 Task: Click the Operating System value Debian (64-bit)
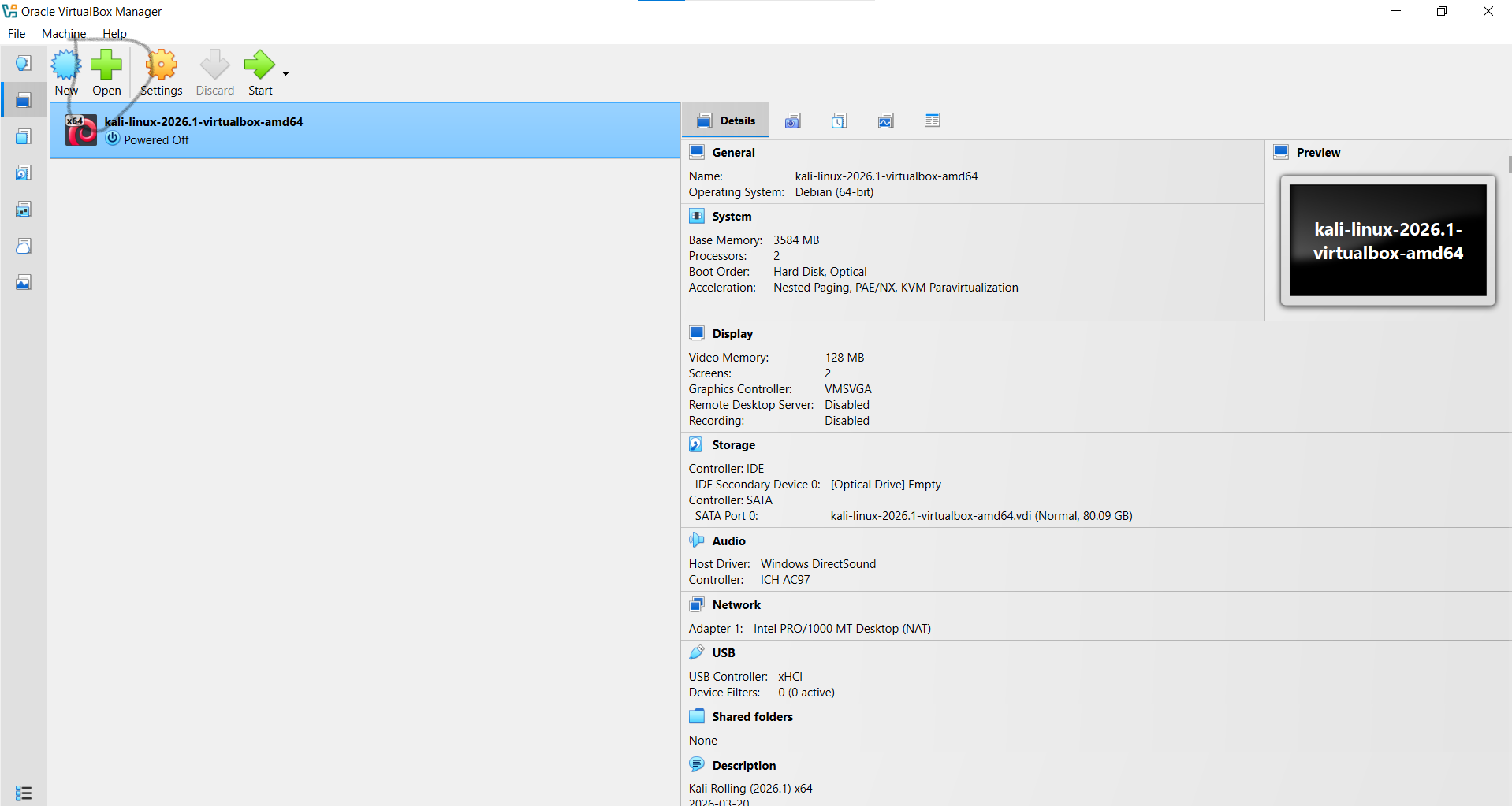834,192
